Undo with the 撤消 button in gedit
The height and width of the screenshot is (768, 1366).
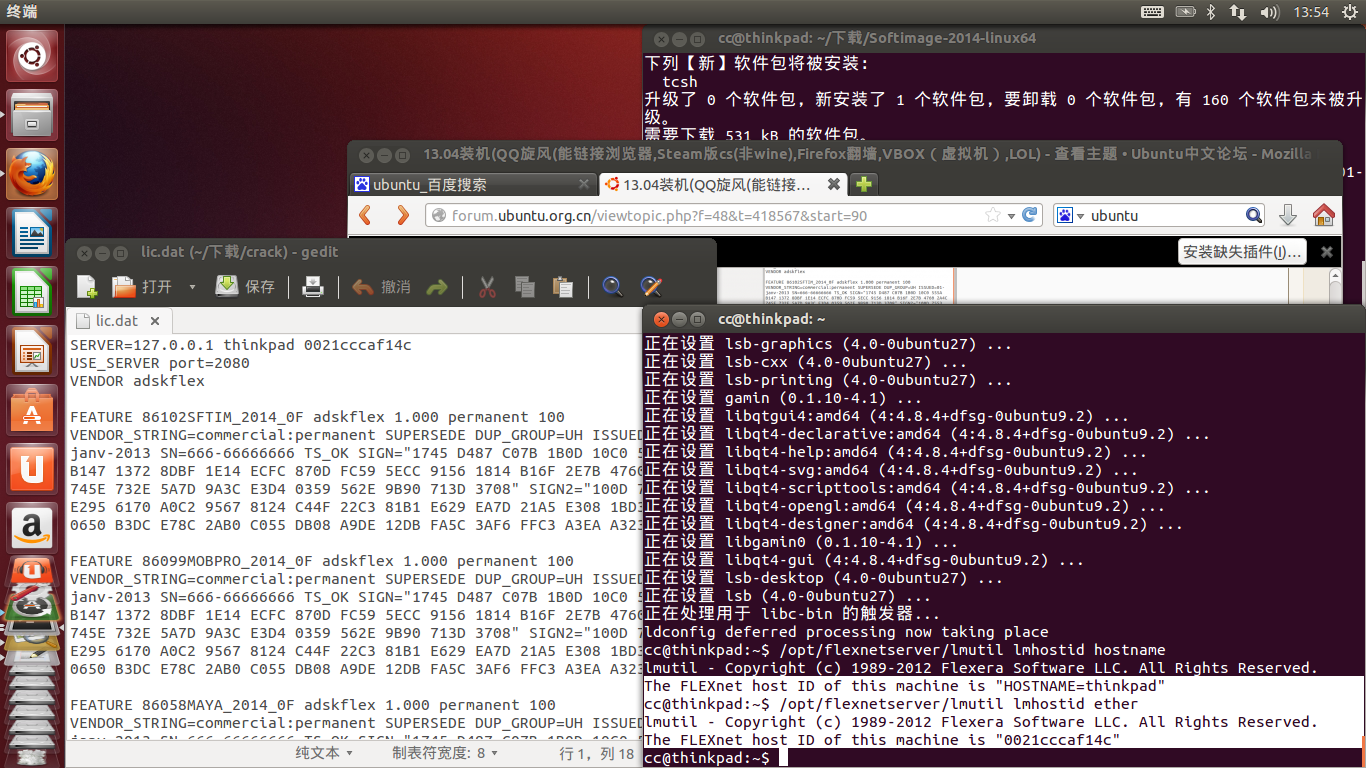(x=381, y=287)
